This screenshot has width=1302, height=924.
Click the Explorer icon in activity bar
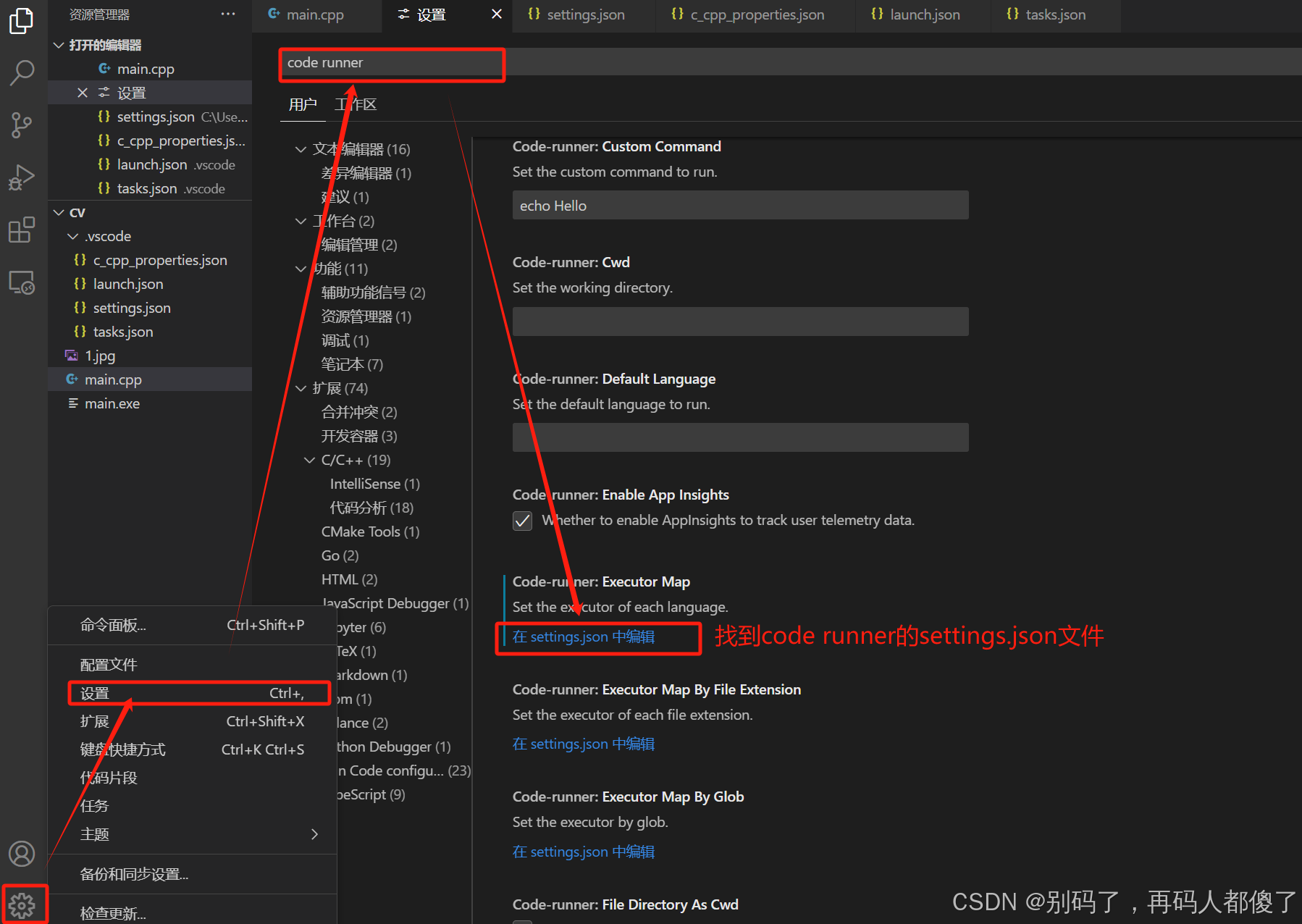tap(22, 22)
